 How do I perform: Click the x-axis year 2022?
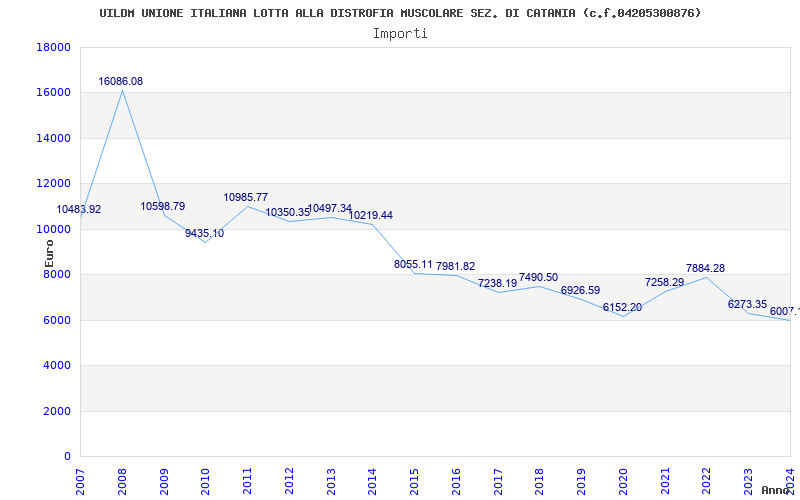pos(707,481)
